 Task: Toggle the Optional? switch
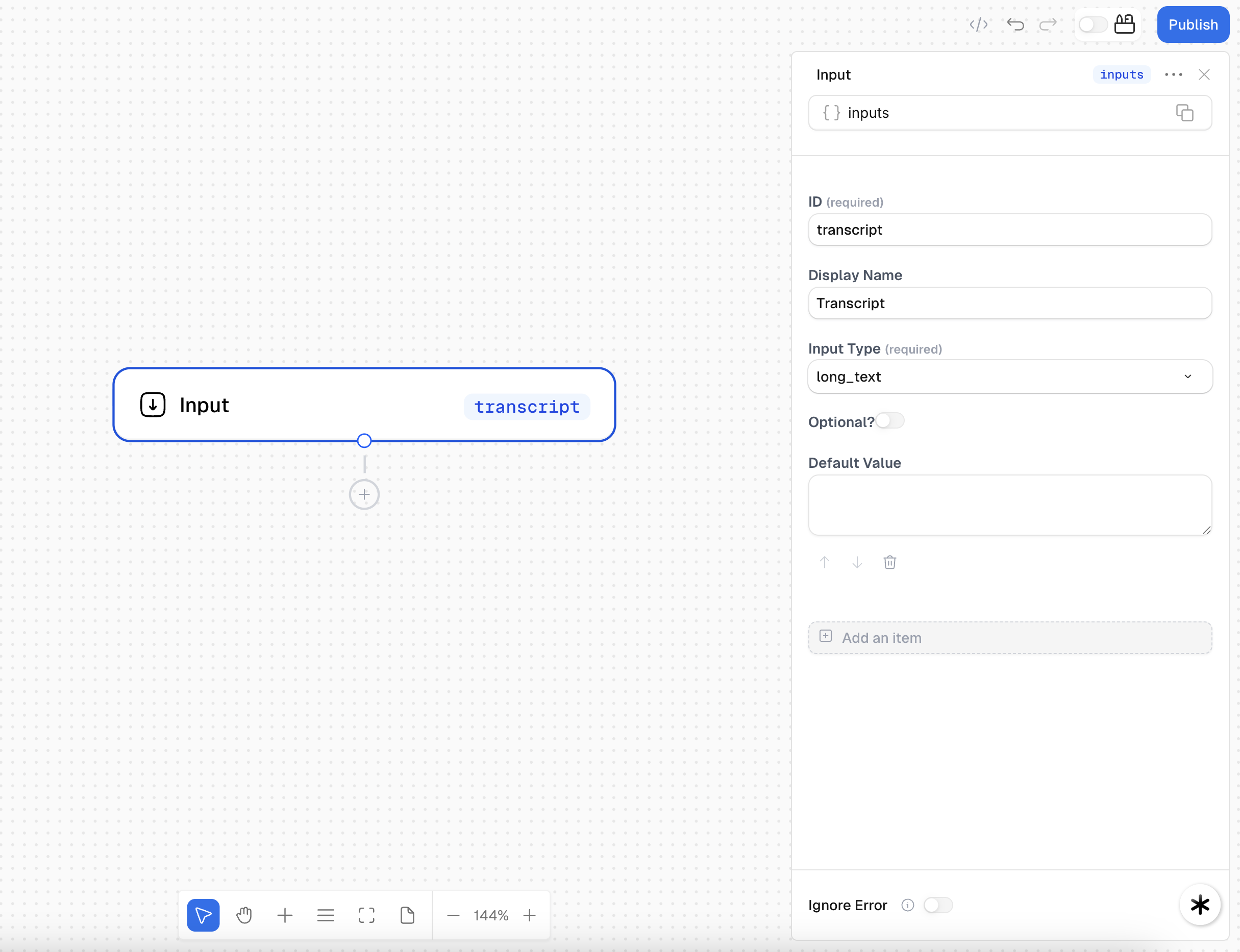890,421
